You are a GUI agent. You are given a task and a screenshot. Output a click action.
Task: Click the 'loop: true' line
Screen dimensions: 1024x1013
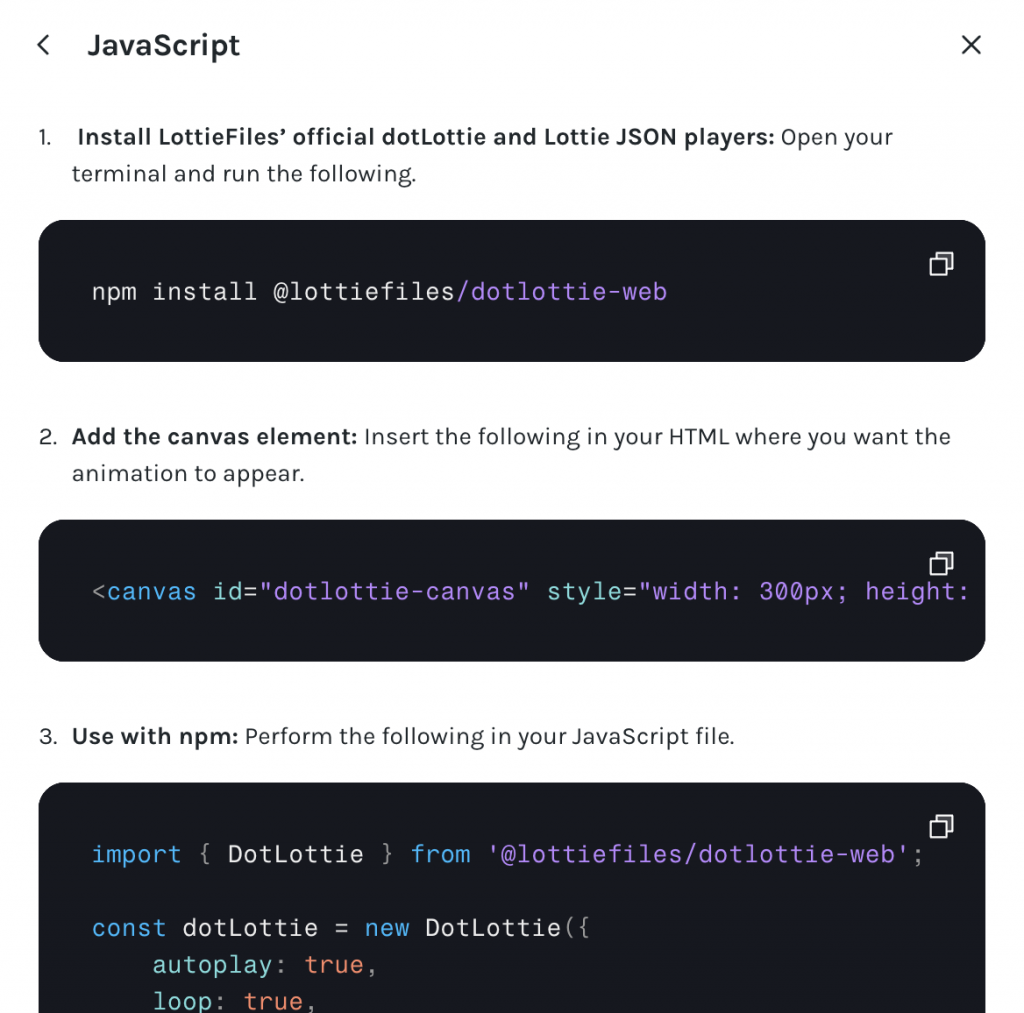[234, 1001]
